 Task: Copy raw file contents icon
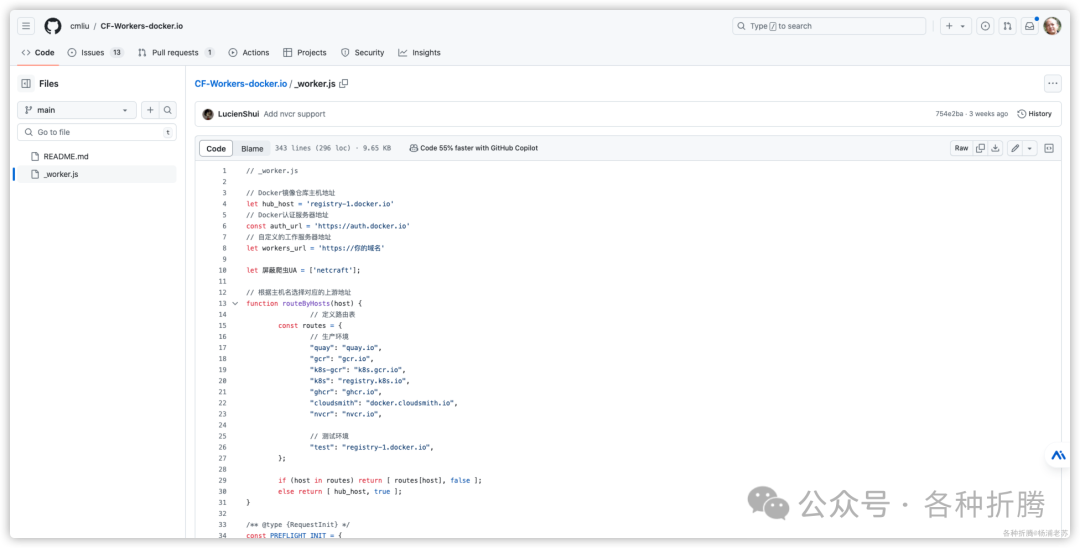click(x=980, y=148)
